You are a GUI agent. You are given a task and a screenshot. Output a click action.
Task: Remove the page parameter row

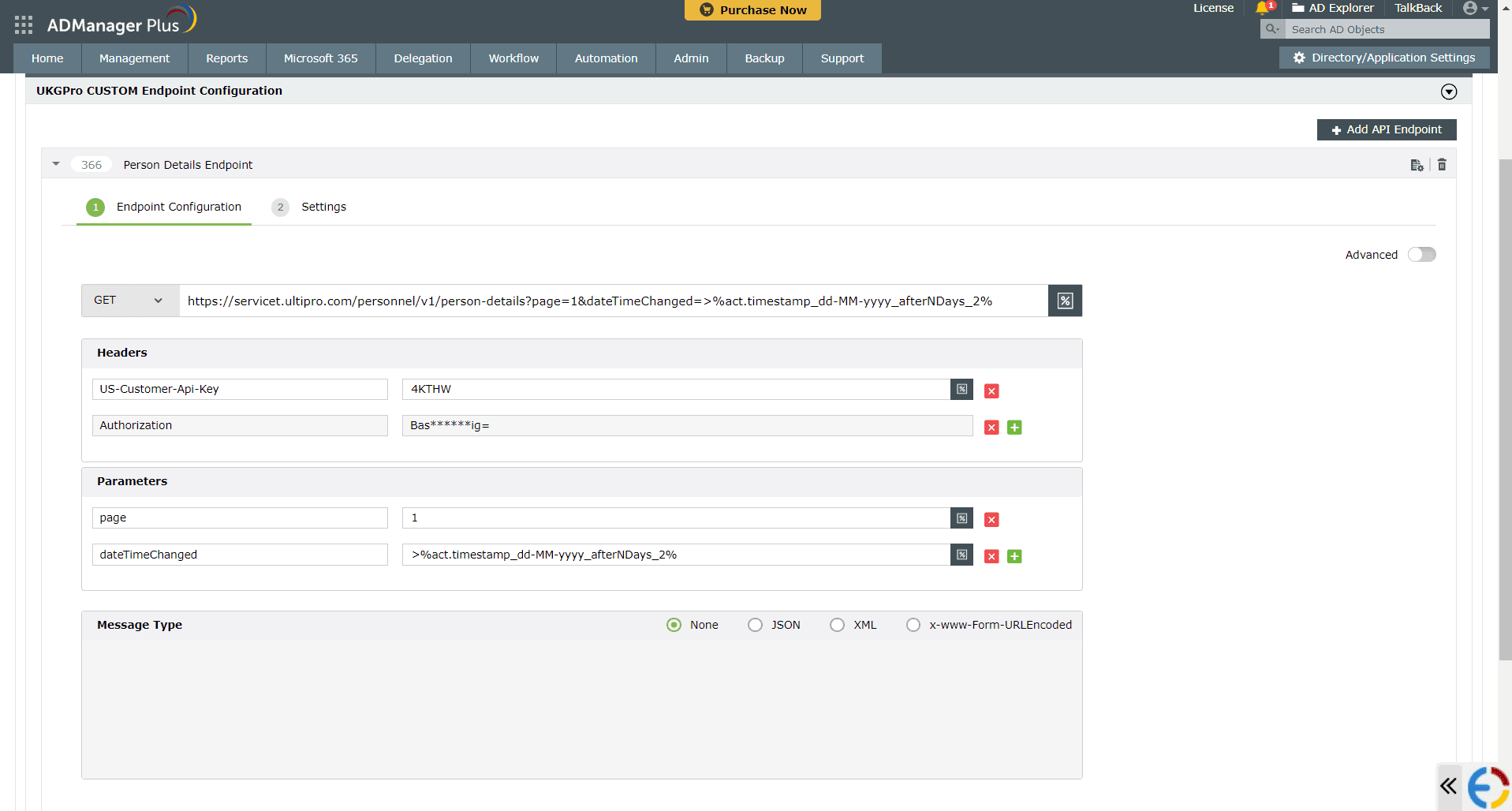pyautogui.click(x=991, y=519)
